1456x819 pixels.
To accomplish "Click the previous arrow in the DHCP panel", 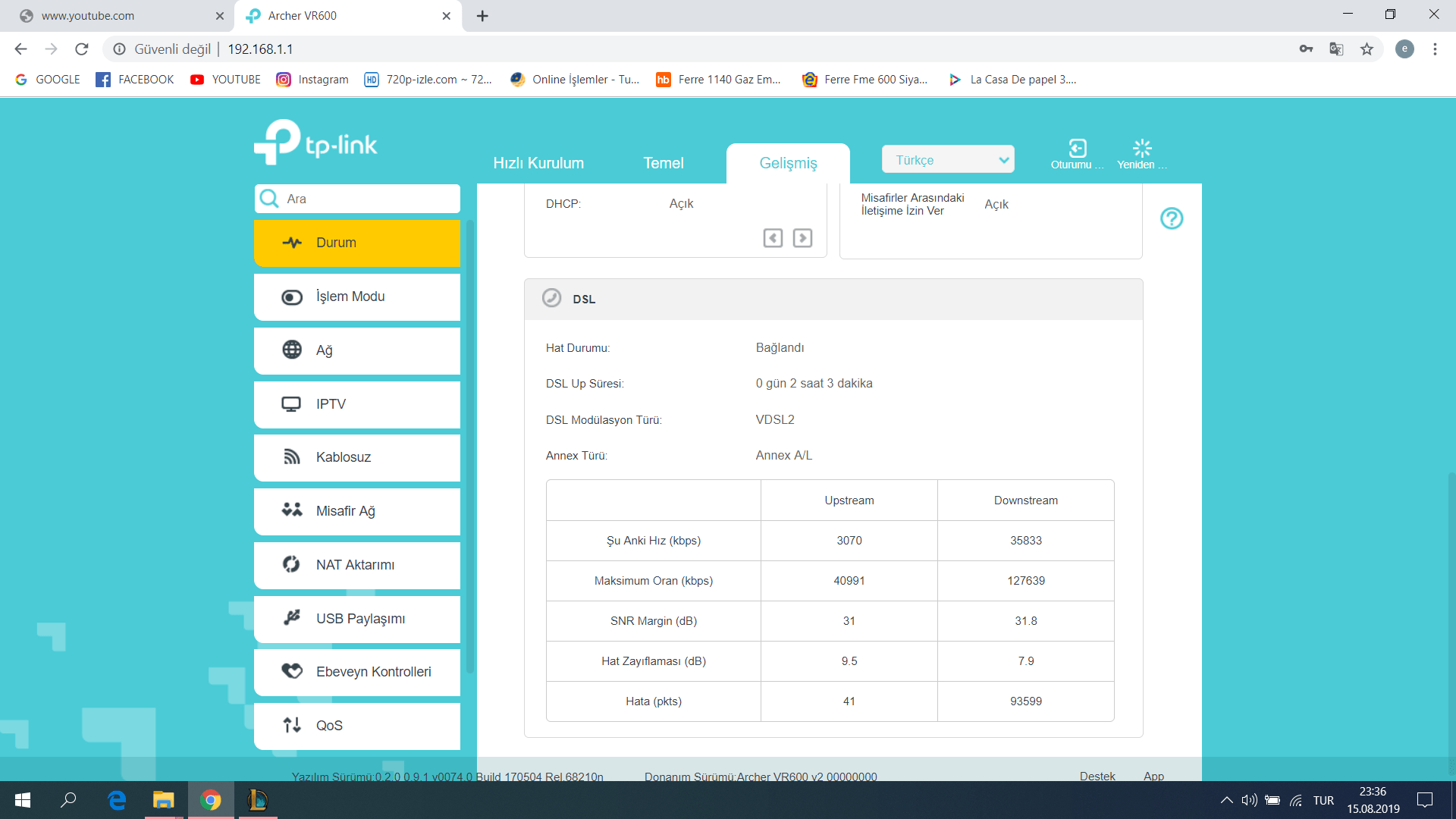I will pos(773,238).
